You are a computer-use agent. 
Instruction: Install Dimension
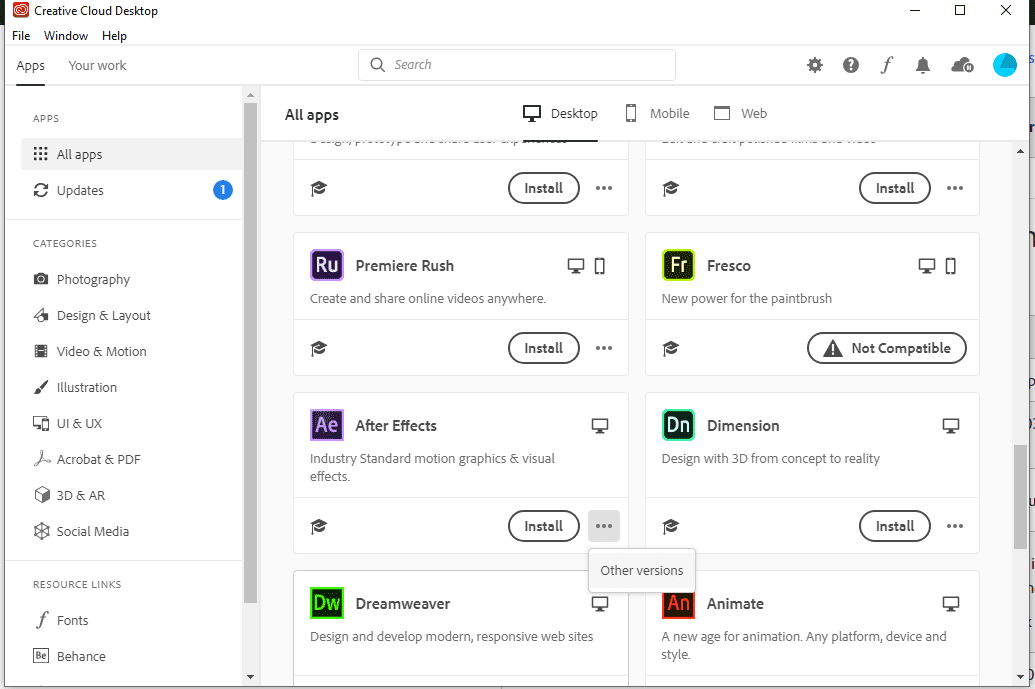coord(894,526)
